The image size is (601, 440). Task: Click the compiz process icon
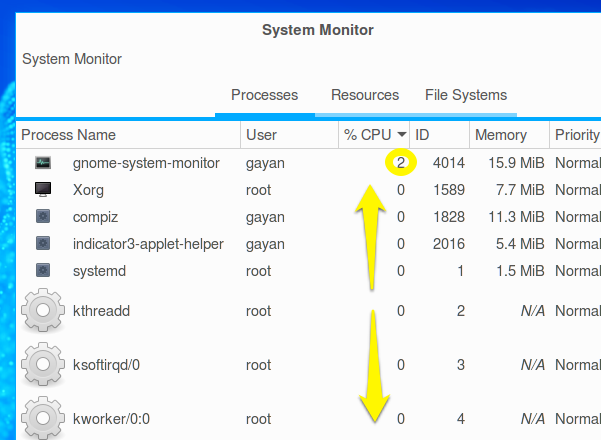(43, 217)
